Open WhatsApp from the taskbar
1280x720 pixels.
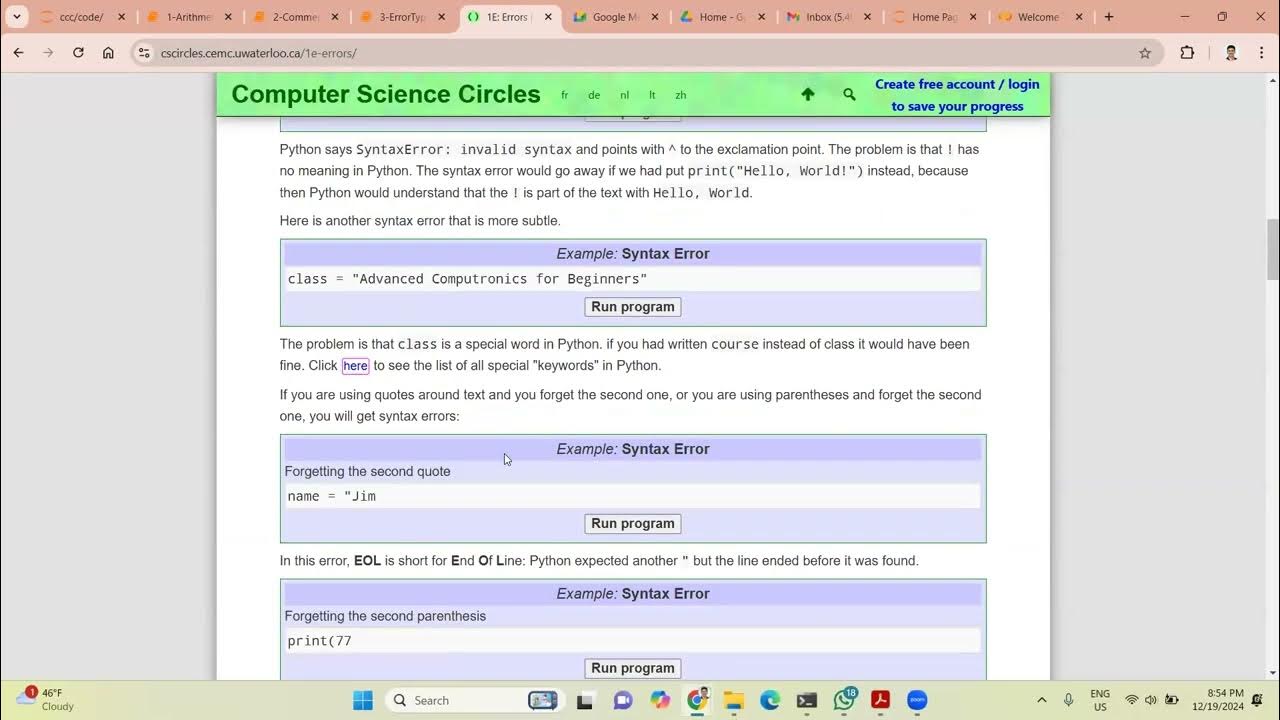coord(845,699)
